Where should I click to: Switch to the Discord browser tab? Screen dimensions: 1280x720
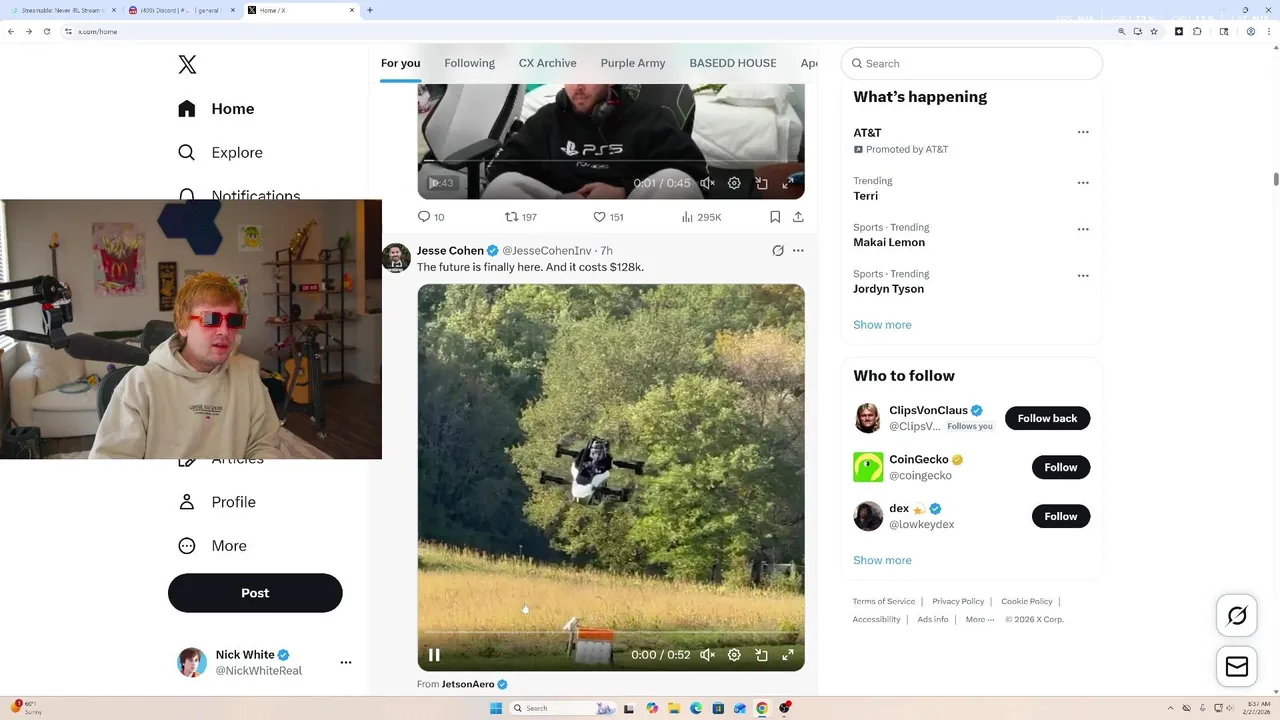pos(180,10)
